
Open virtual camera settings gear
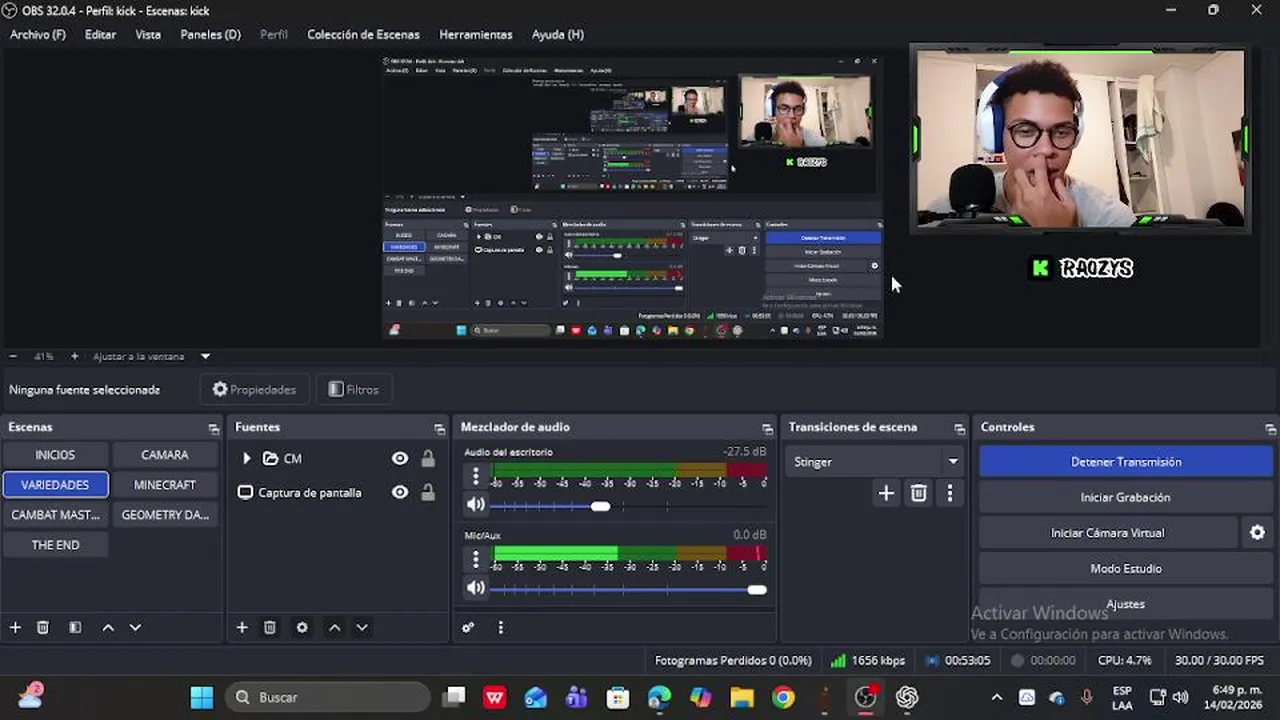[x=1258, y=533]
